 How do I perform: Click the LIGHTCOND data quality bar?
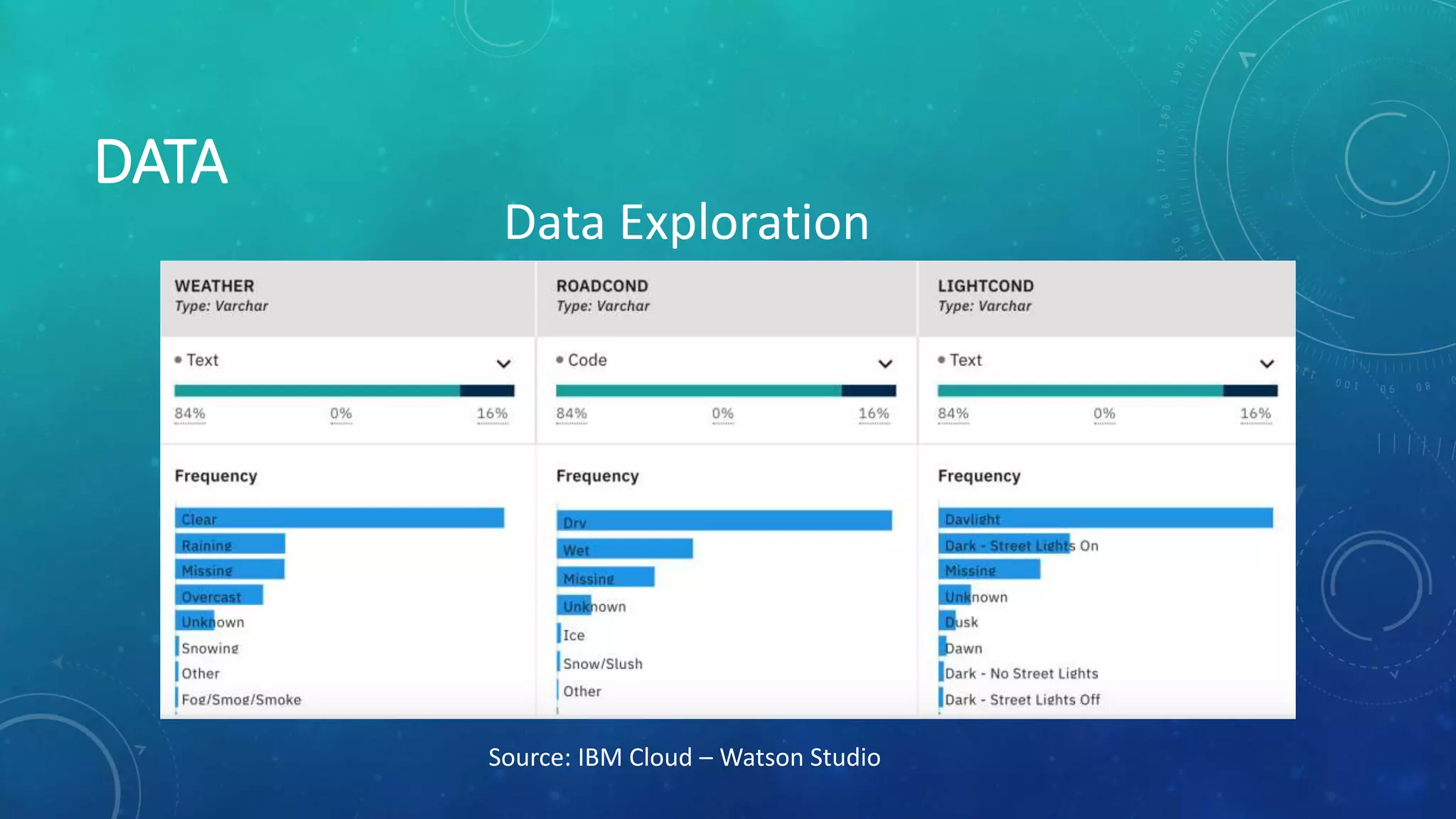coord(1108,390)
